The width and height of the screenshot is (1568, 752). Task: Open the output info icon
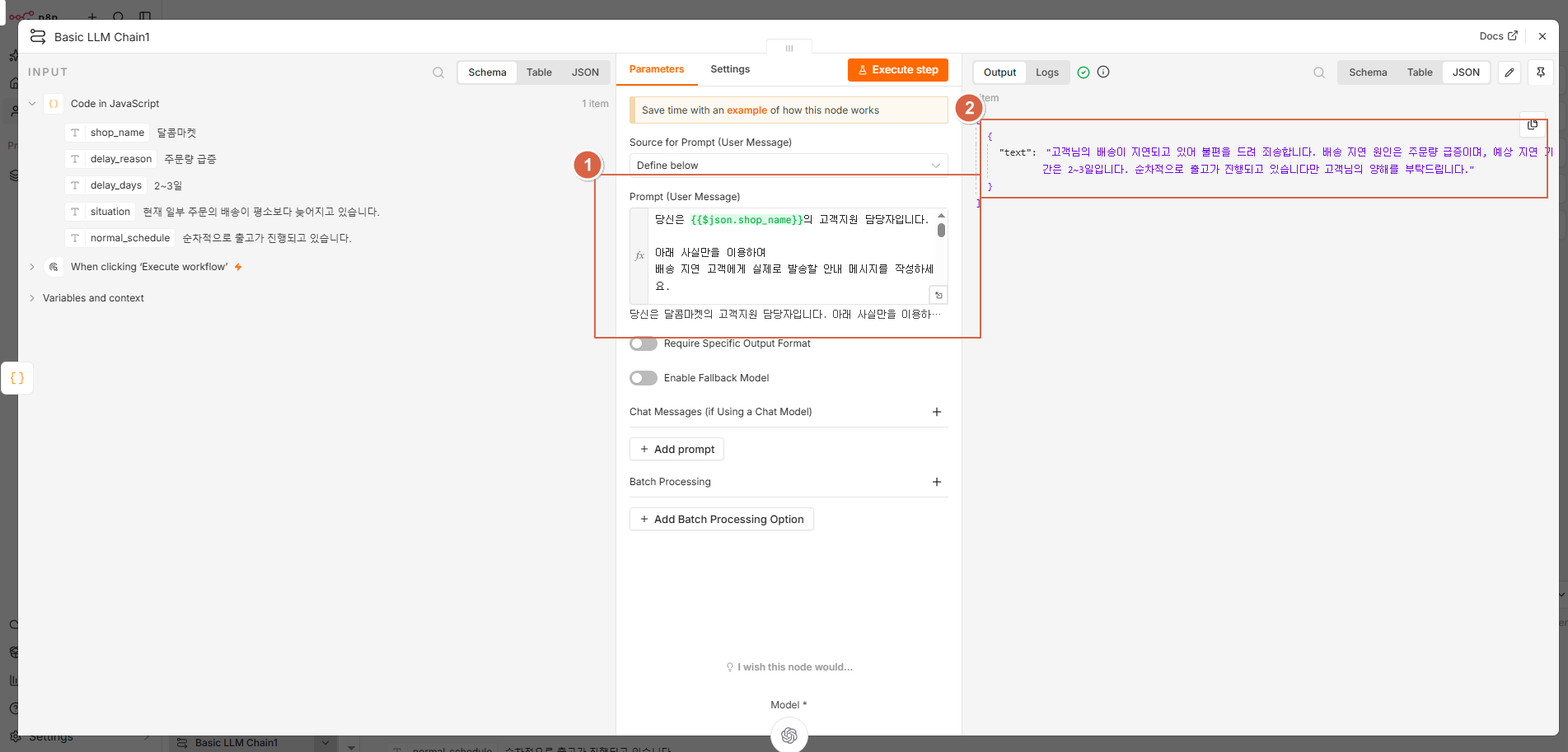[1103, 72]
